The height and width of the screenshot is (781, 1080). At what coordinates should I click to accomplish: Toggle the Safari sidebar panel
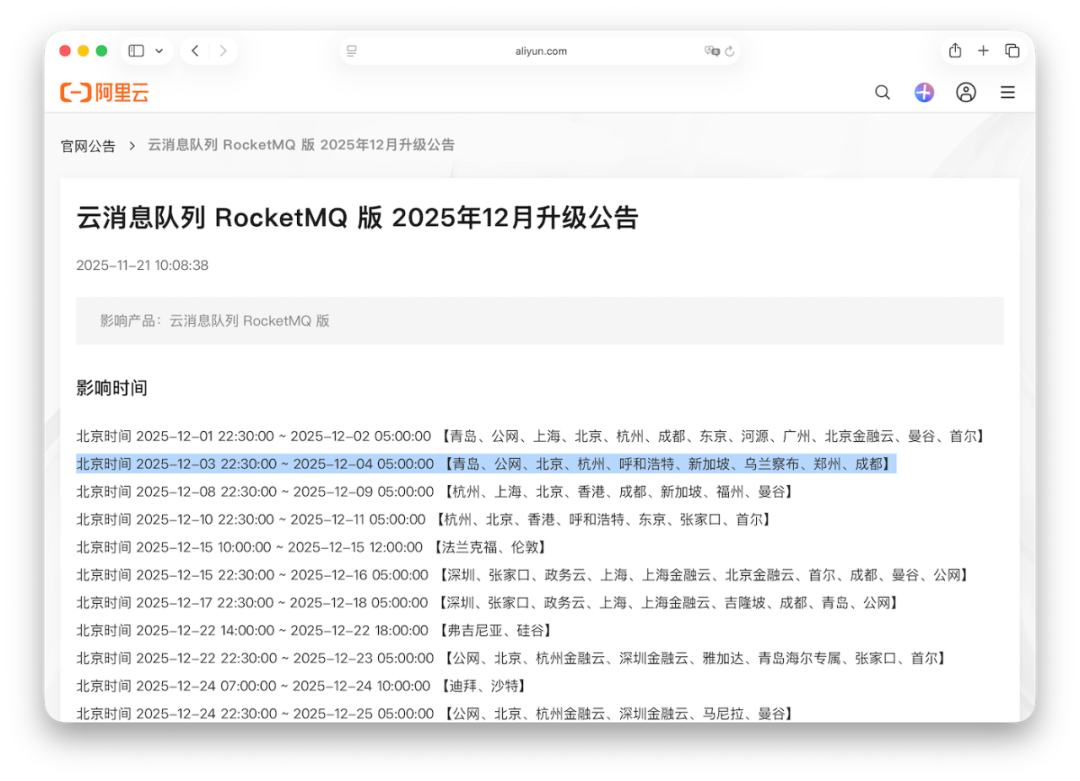pyautogui.click(x=135, y=50)
